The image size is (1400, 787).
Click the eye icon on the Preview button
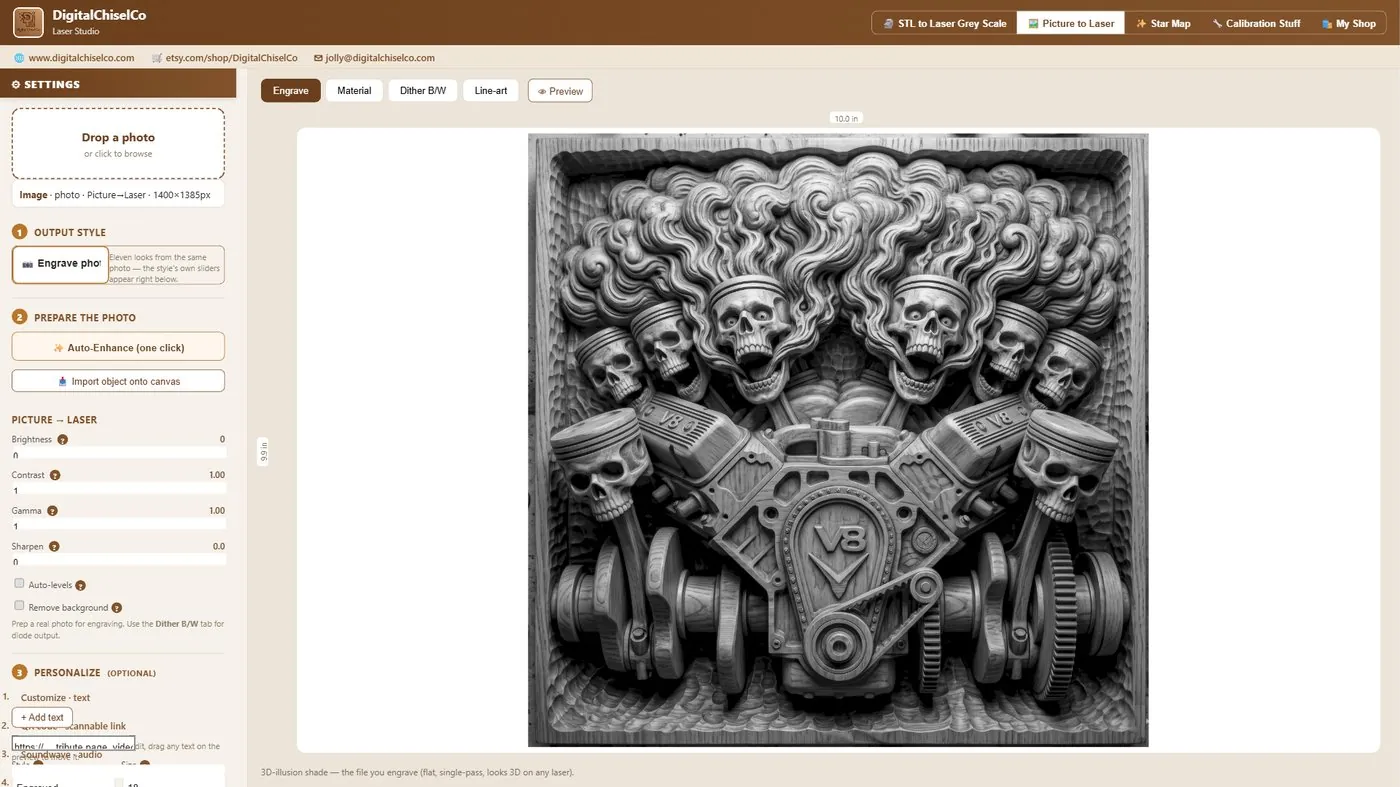[542, 91]
